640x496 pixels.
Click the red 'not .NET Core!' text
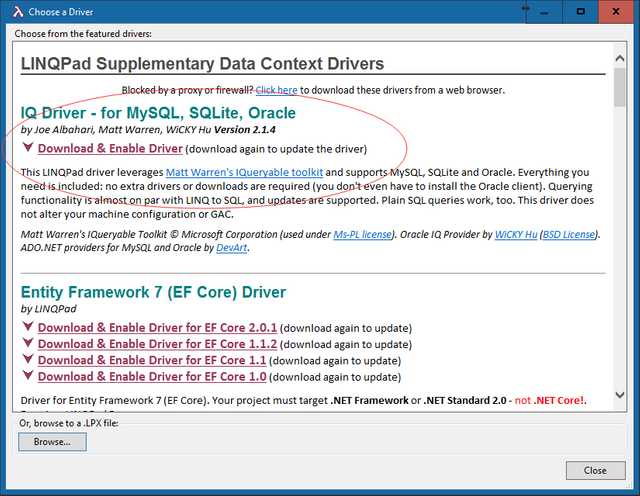click(x=549, y=400)
